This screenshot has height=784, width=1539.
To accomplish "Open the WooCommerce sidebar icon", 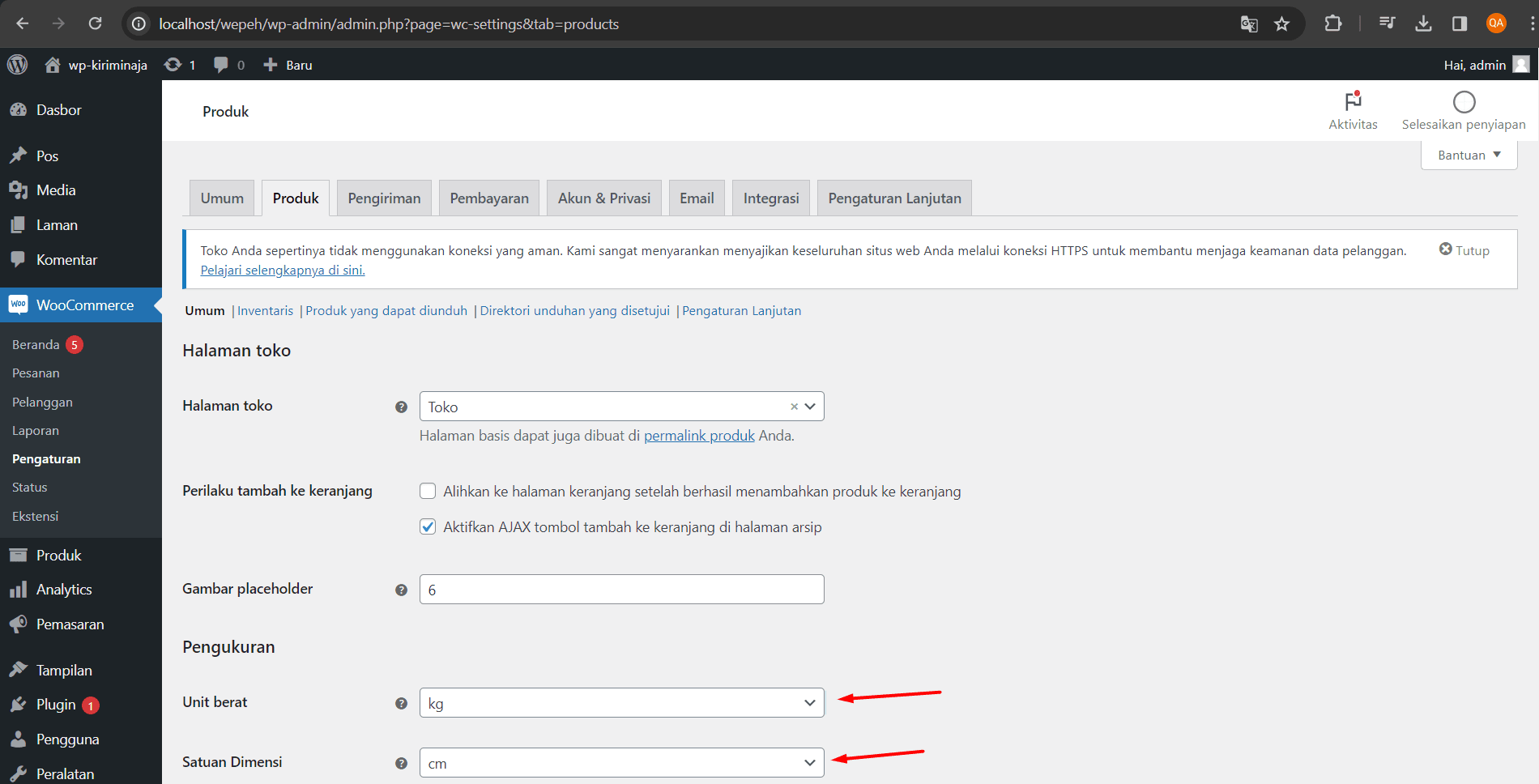I will coord(18,305).
